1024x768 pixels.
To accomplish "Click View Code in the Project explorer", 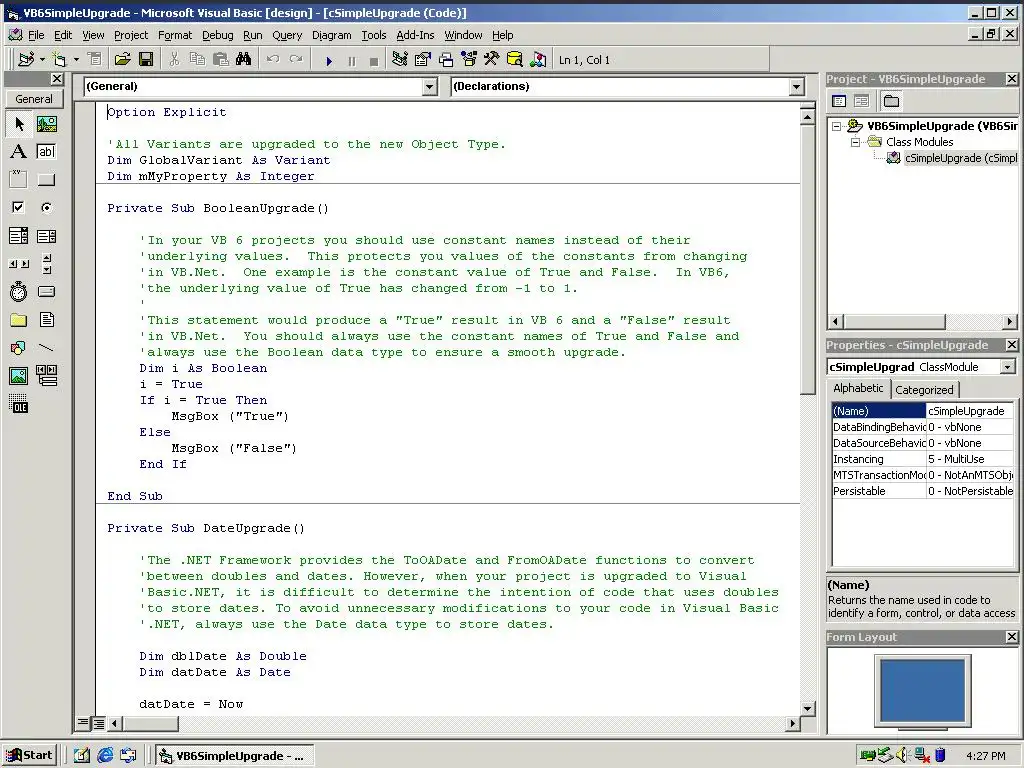I will tap(840, 101).
